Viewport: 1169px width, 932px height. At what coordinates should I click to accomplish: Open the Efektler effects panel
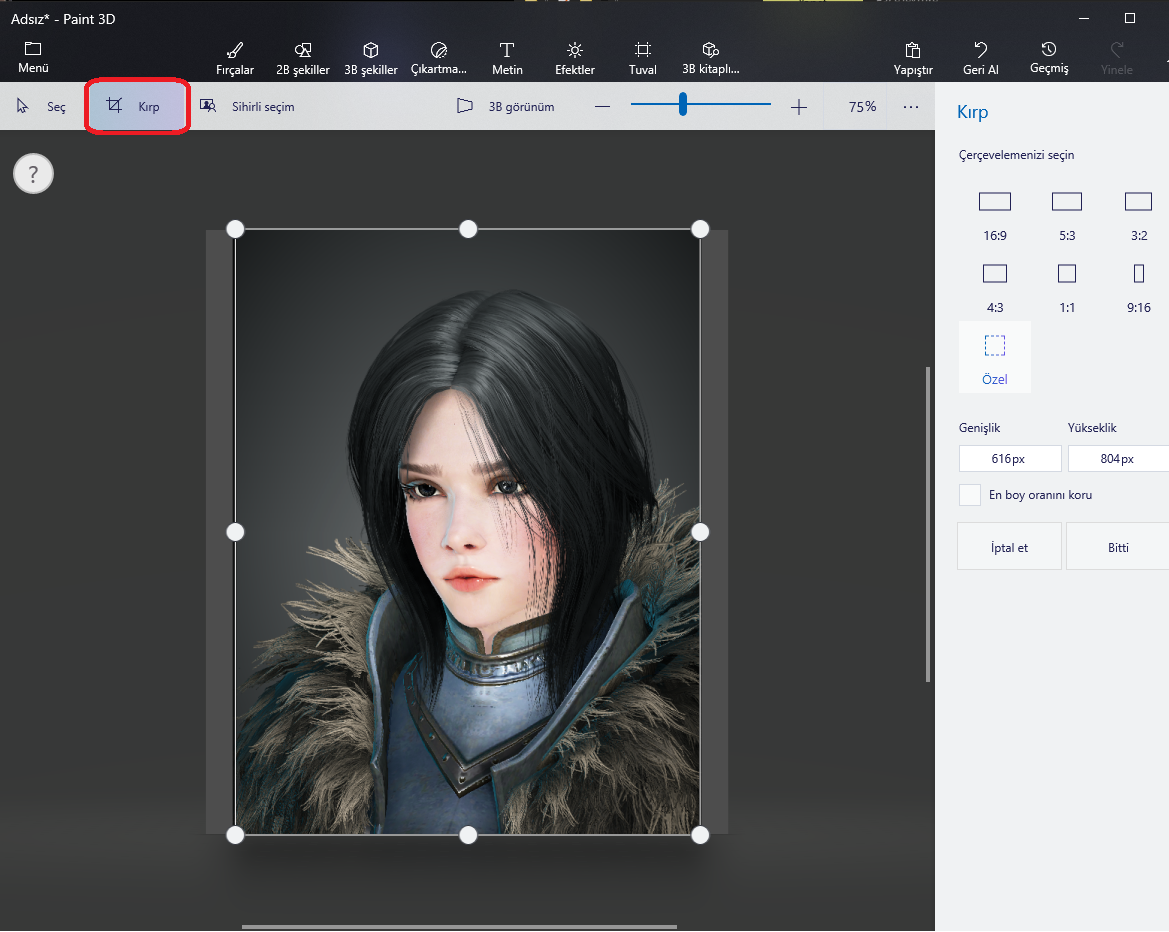tap(575, 58)
